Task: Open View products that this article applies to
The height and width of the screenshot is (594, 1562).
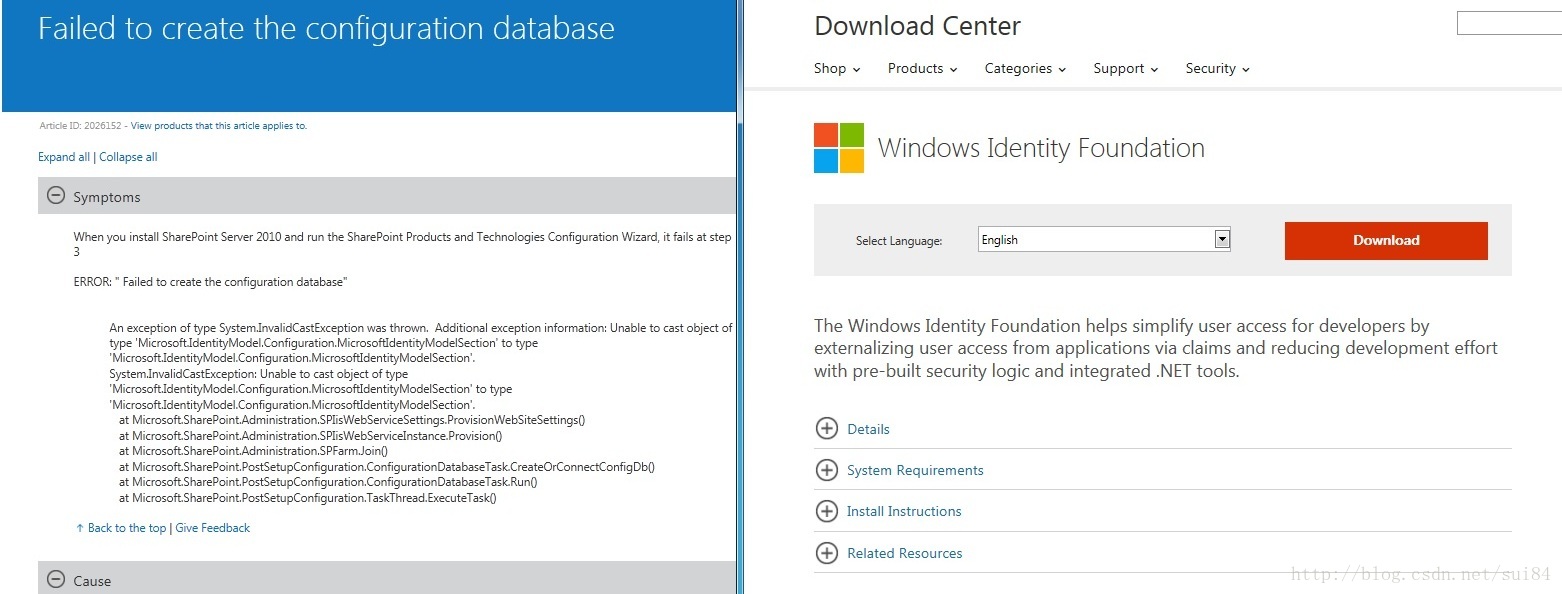Action: click(x=219, y=126)
